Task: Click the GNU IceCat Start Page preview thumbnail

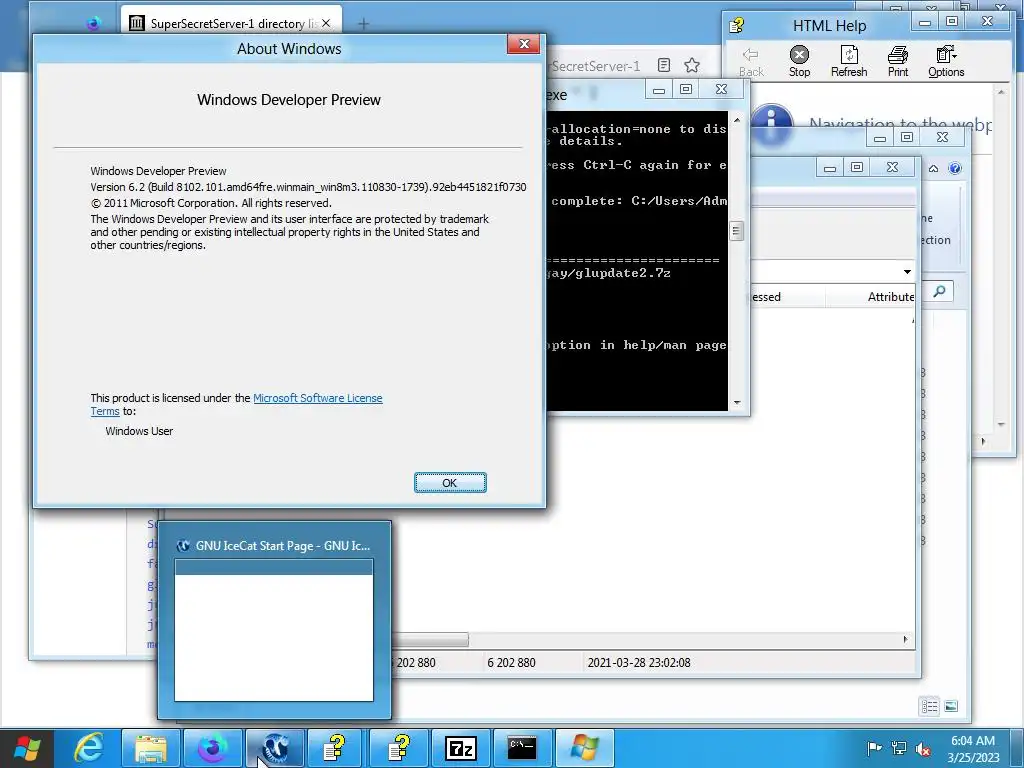Action: tap(274, 630)
